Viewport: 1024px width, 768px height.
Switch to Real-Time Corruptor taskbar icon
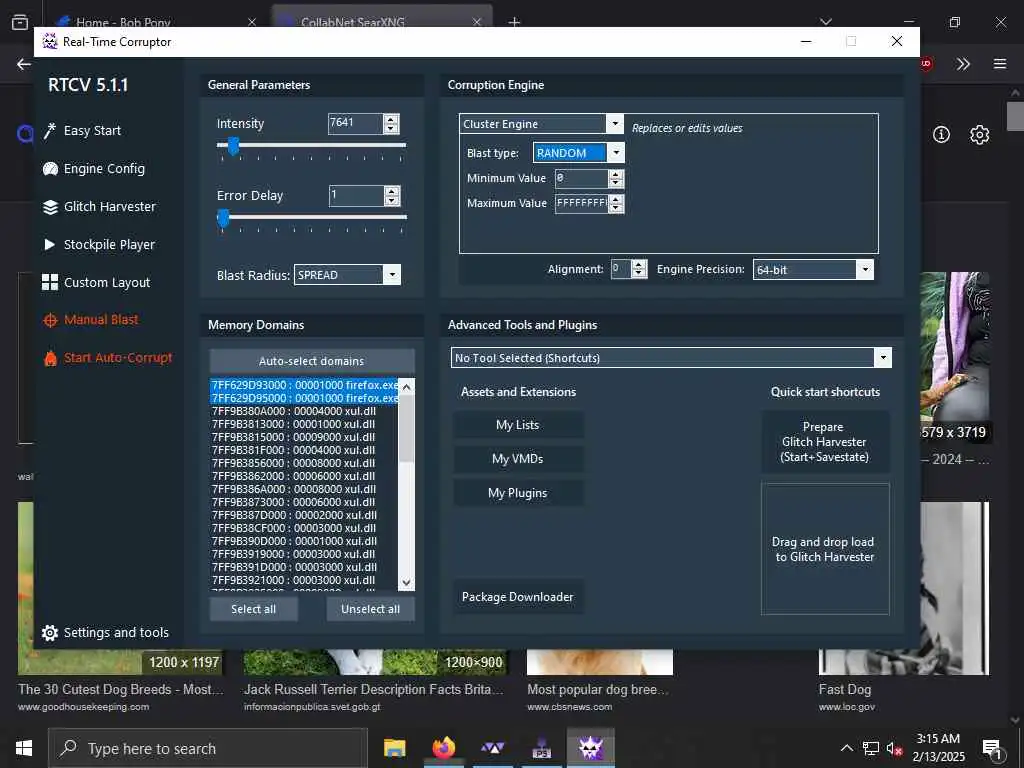pyautogui.click(x=590, y=748)
